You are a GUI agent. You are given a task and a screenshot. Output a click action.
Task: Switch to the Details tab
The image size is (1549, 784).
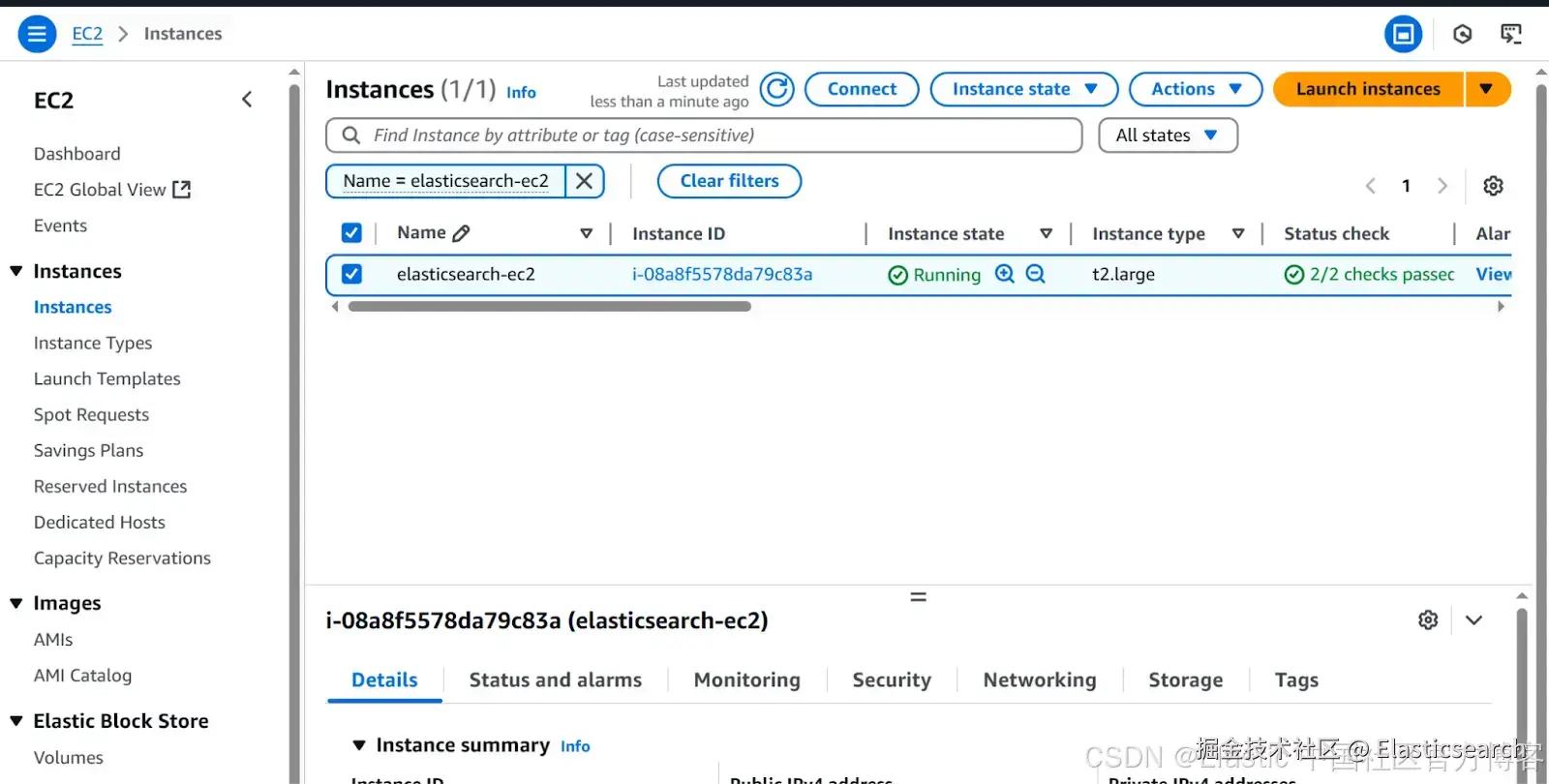[x=384, y=680]
